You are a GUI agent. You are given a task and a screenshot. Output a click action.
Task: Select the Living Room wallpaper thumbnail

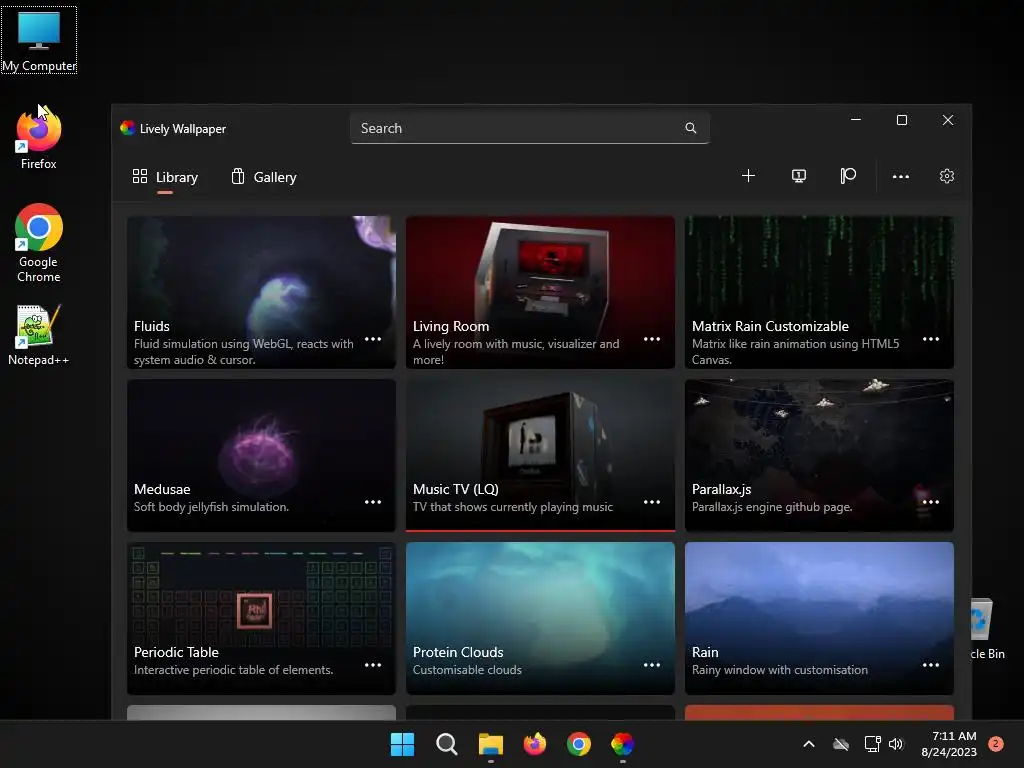(x=540, y=292)
